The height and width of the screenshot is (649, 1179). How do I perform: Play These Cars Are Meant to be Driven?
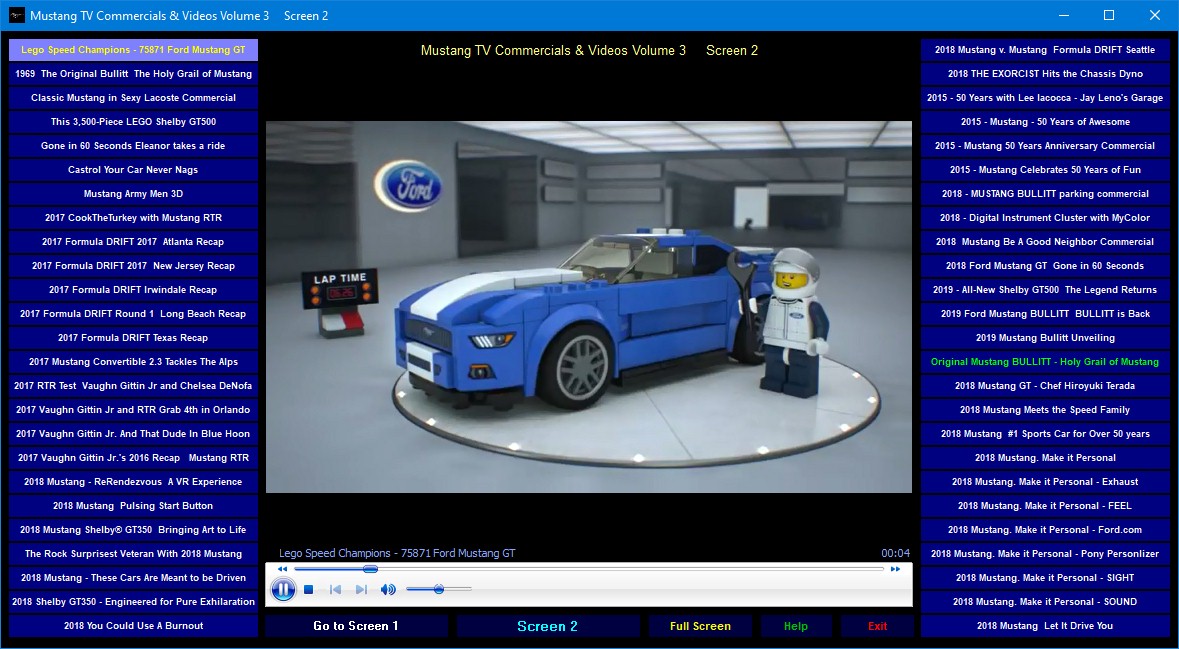pos(133,578)
